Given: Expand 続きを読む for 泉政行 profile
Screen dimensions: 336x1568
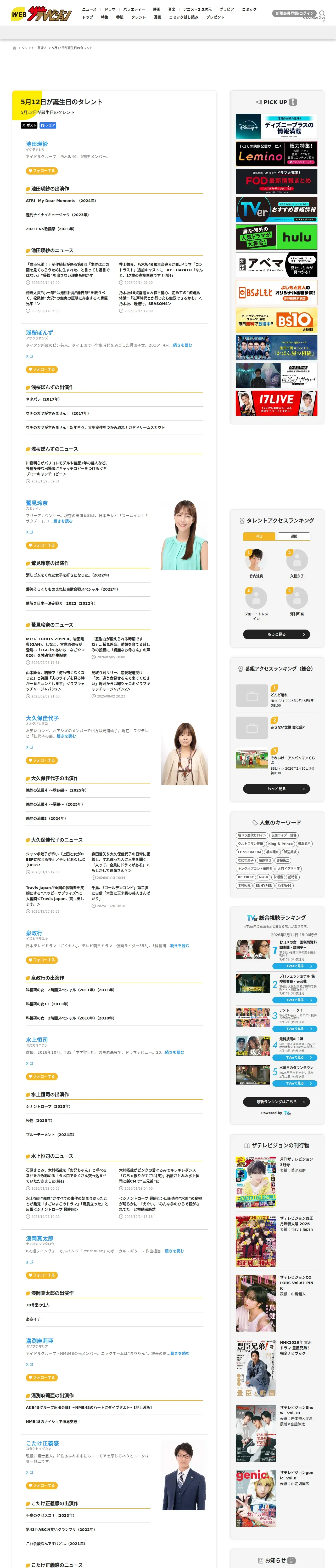Looking at the screenshot, I should click(179, 946).
